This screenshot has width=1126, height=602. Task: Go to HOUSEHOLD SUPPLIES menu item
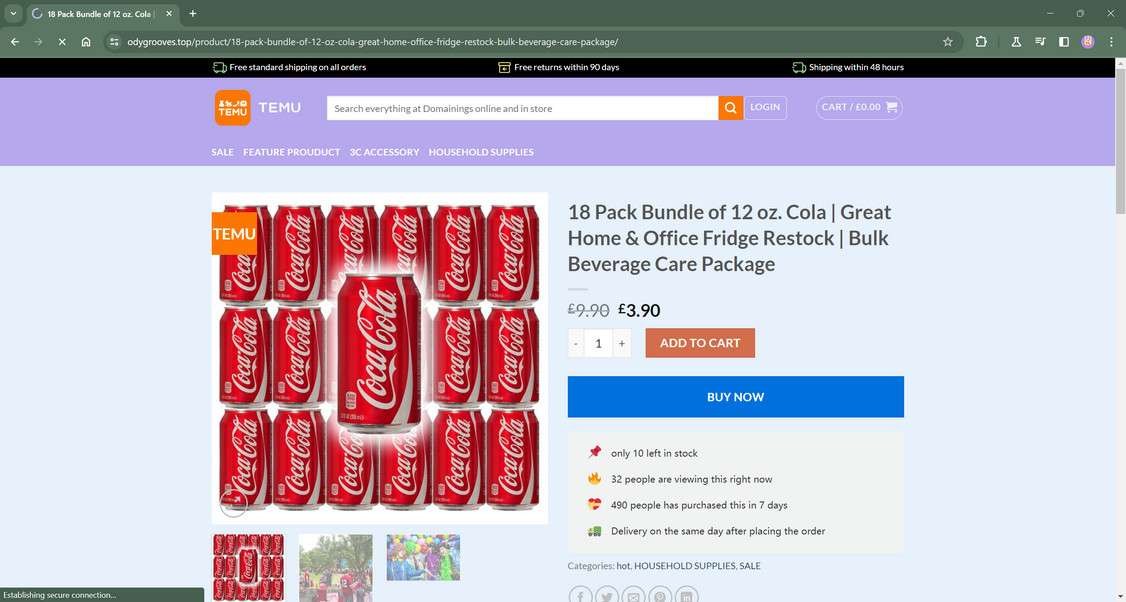click(481, 152)
